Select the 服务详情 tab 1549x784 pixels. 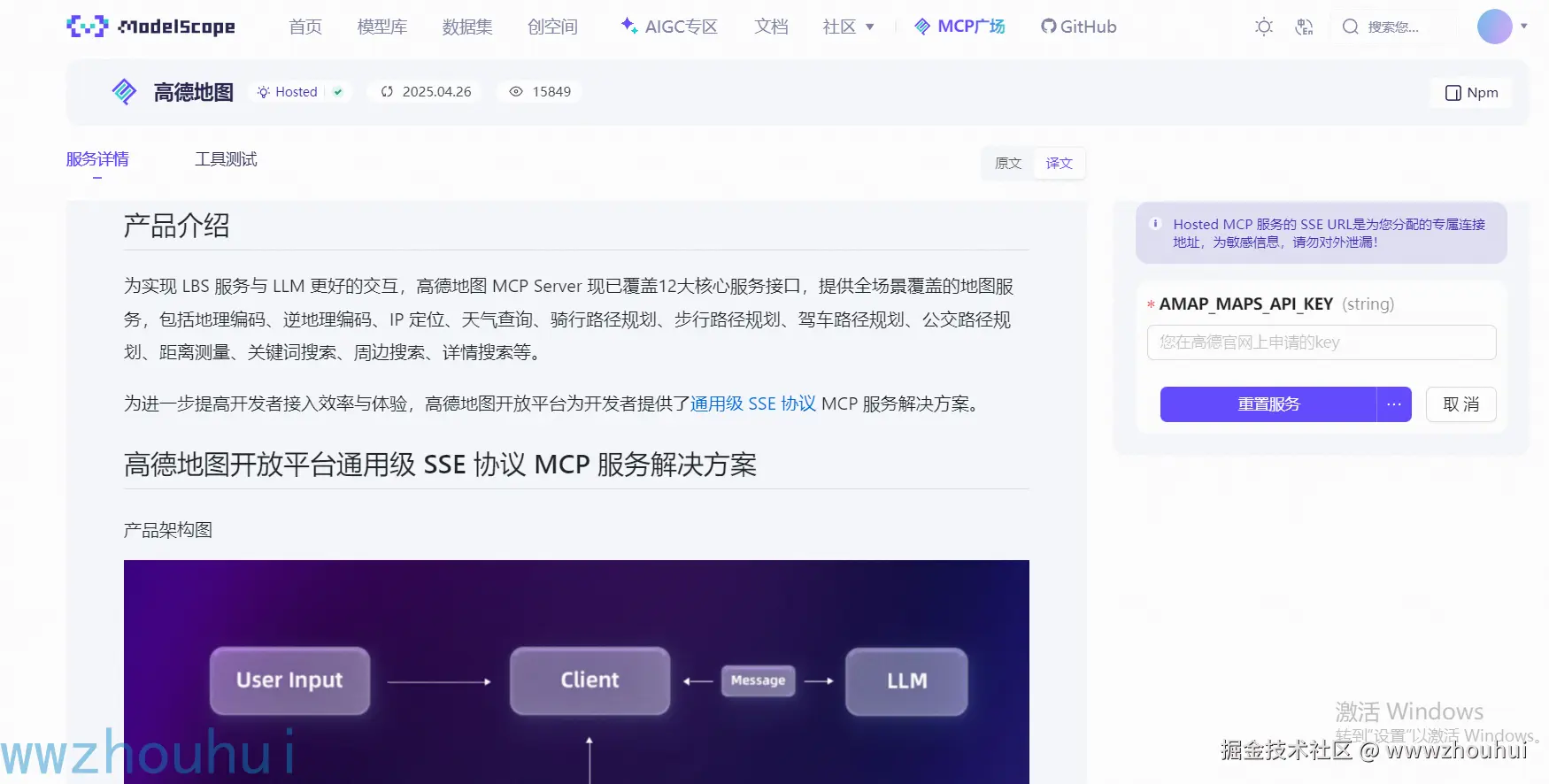point(97,159)
